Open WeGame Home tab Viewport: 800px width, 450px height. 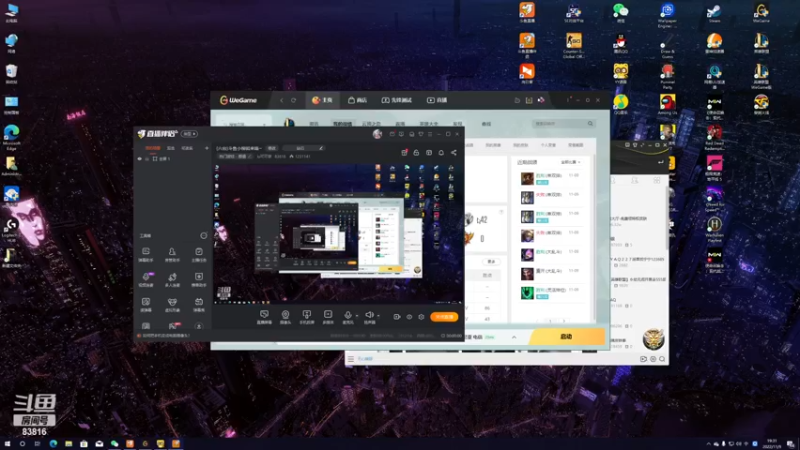(322, 100)
